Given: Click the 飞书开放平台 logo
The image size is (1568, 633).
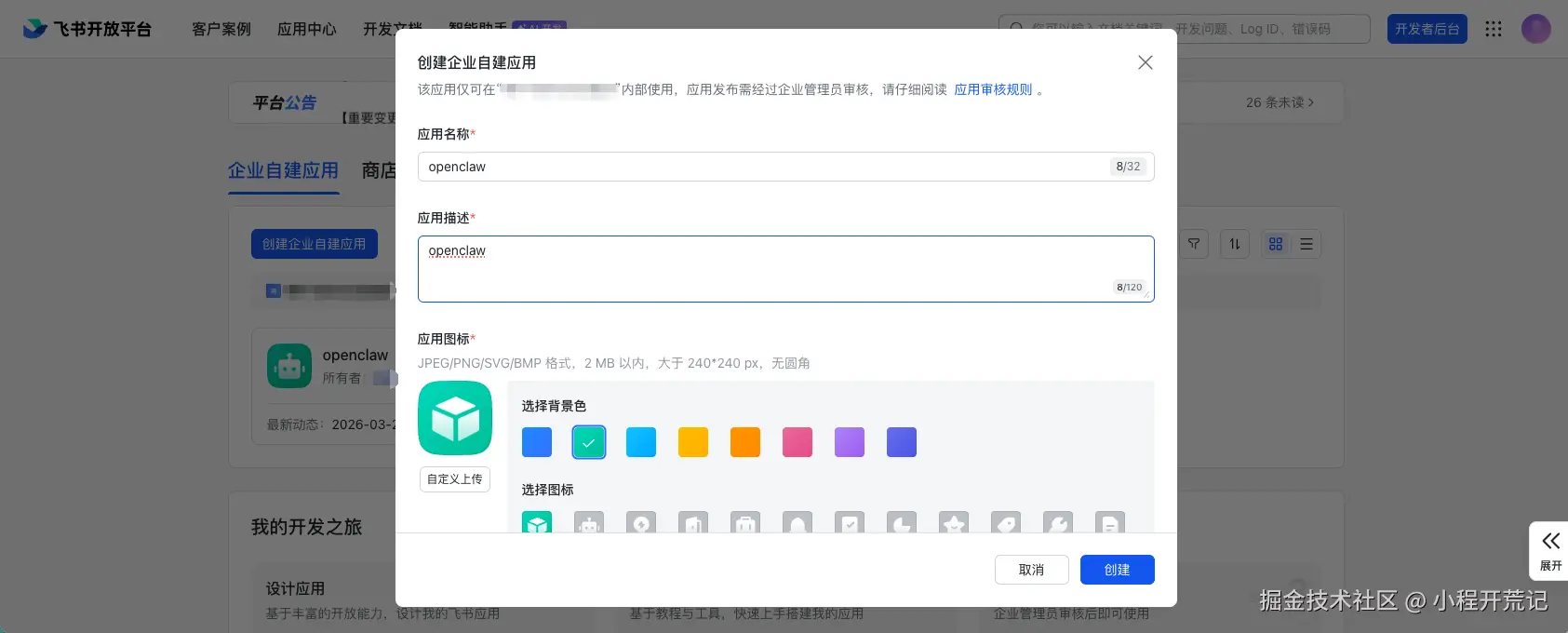Looking at the screenshot, I should click(87, 29).
